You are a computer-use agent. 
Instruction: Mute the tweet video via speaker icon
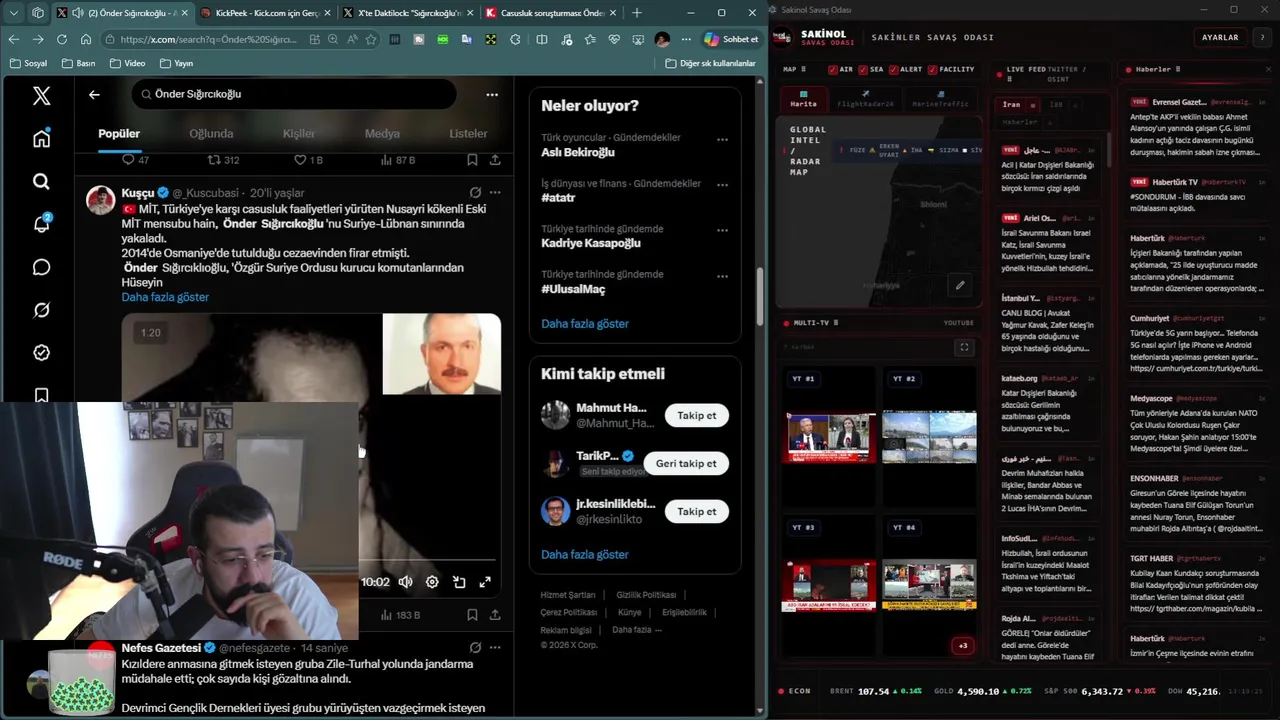pyautogui.click(x=405, y=582)
